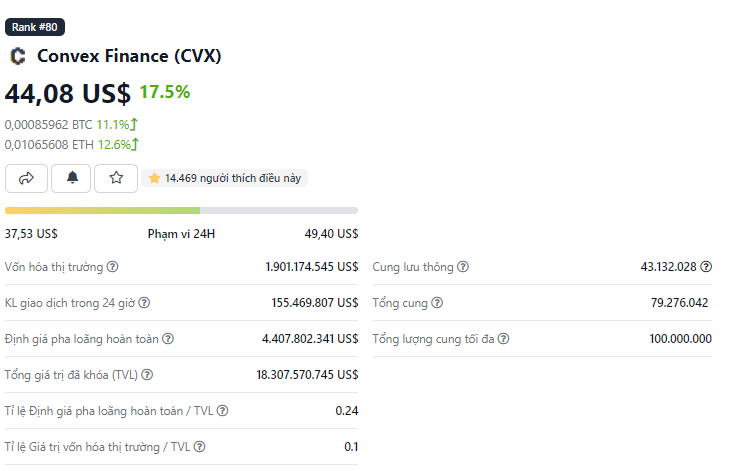Click the Rank #80 badge
The height and width of the screenshot is (471, 739).
tap(35, 27)
